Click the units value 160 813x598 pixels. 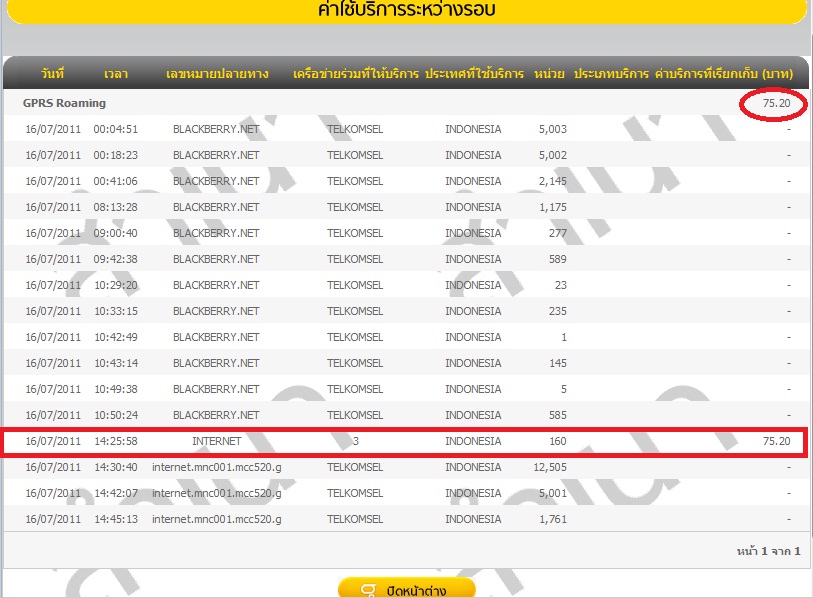point(558,441)
